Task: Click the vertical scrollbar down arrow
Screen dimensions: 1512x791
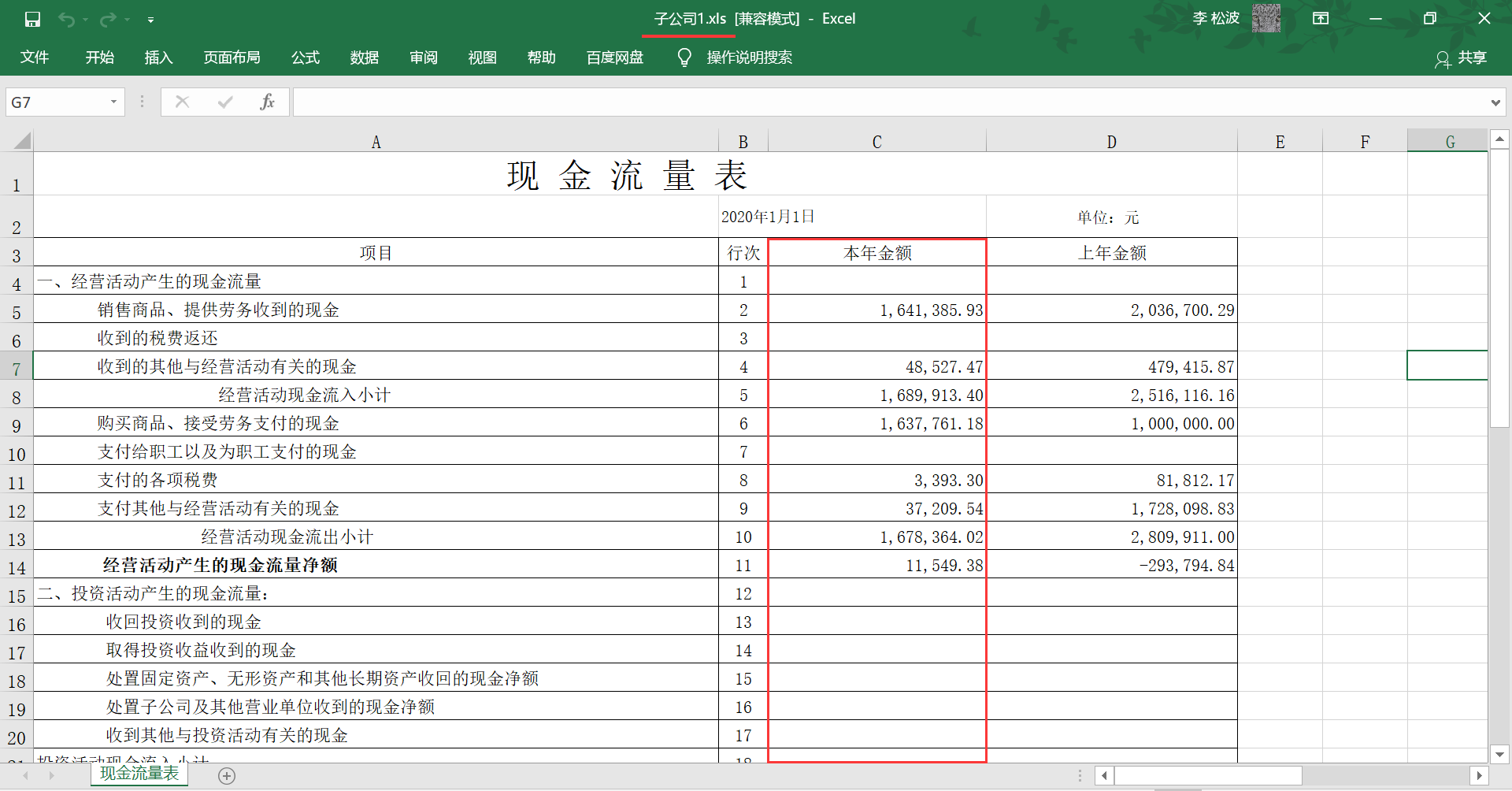Action: [1499, 754]
